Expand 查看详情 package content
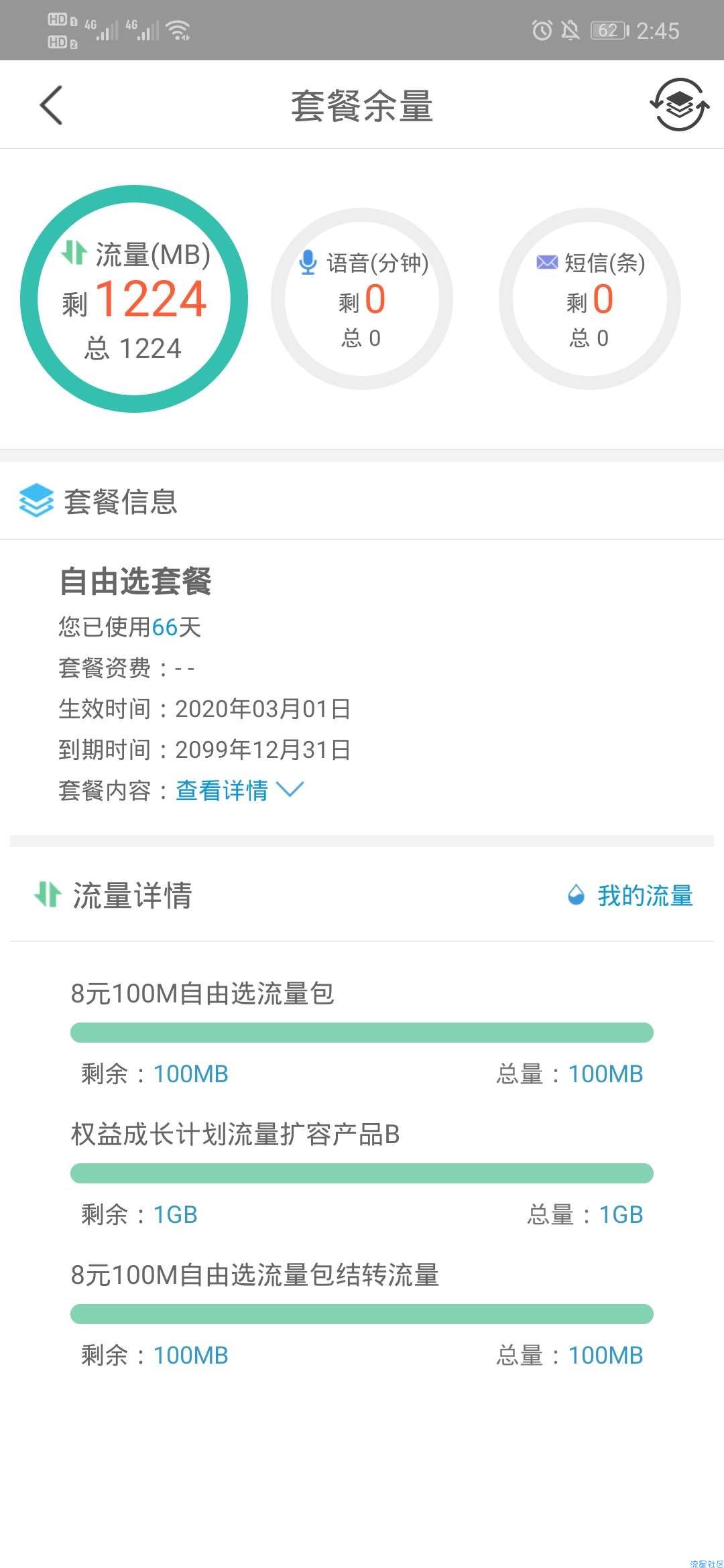724x1568 pixels. tap(222, 790)
